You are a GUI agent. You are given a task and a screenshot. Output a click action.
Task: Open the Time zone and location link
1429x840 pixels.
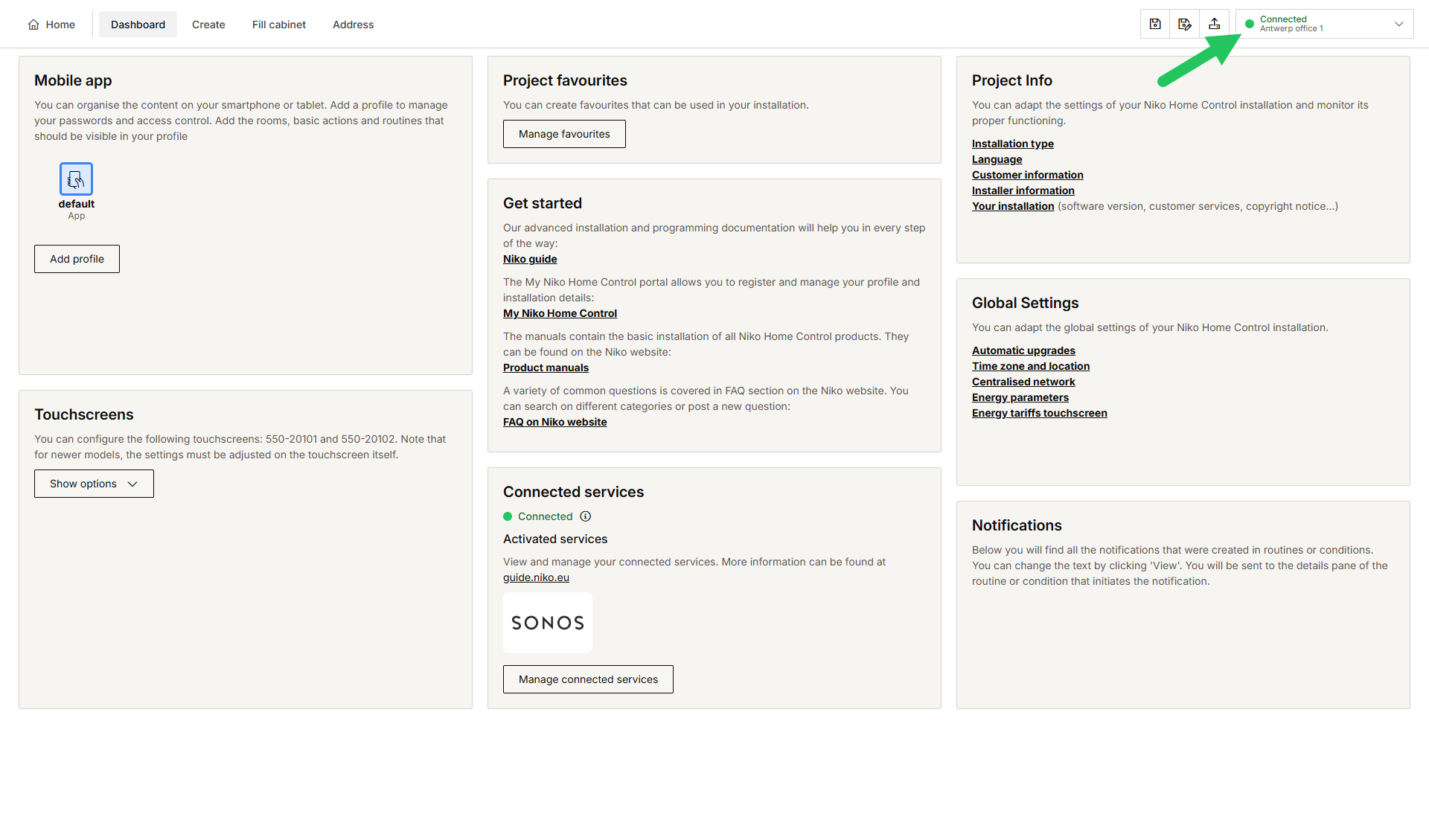point(1030,366)
